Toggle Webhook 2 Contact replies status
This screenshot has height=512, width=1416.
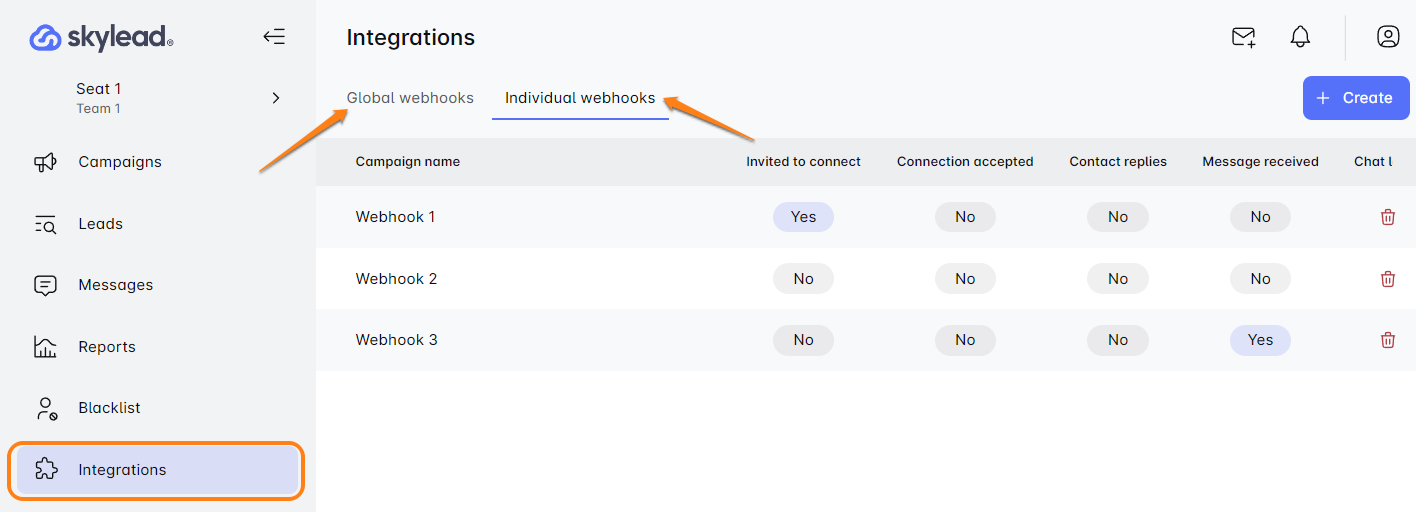pyautogui.click(x=1118, y=279)
